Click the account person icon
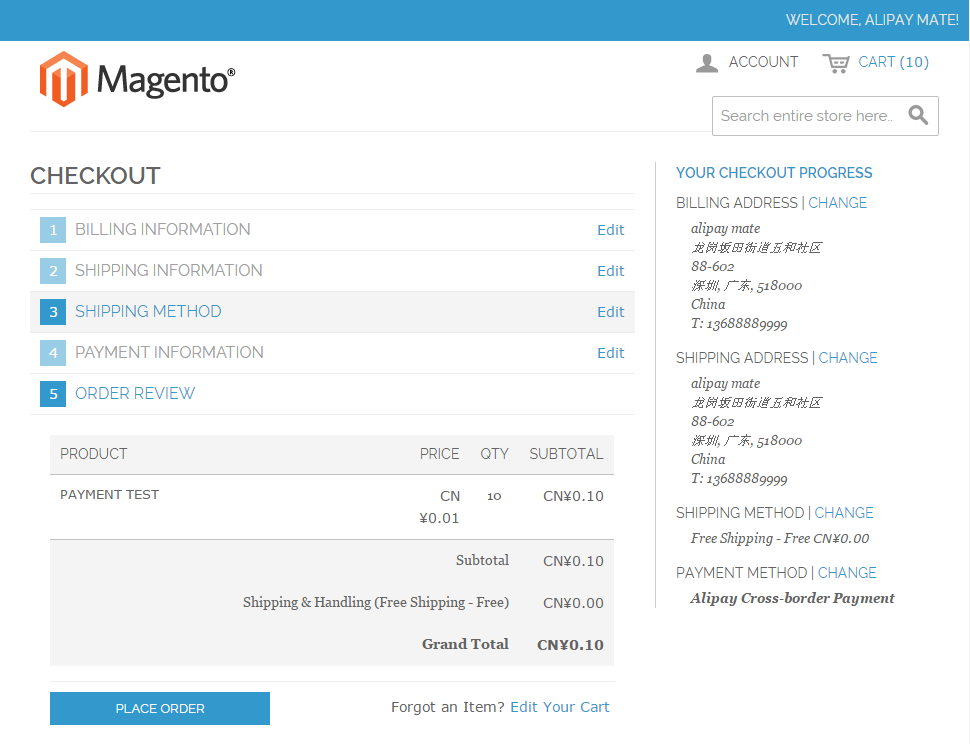 707,62
